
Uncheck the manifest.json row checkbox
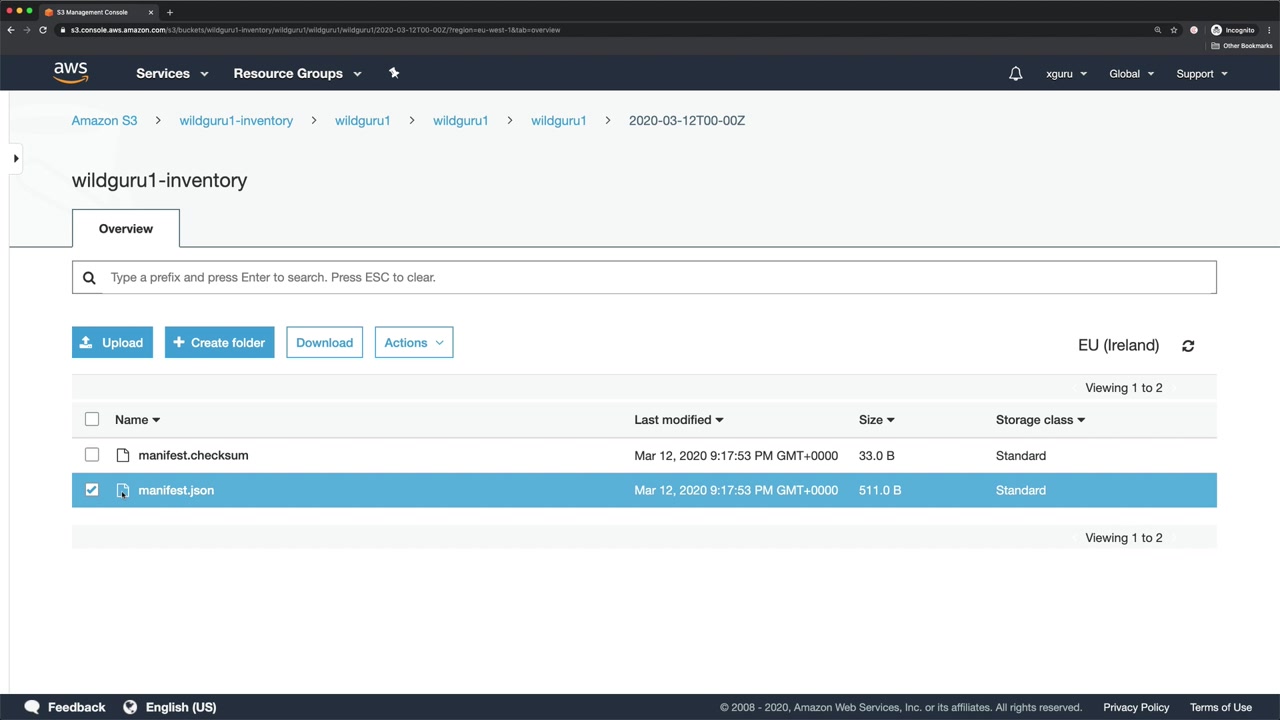tap(92, 490)
